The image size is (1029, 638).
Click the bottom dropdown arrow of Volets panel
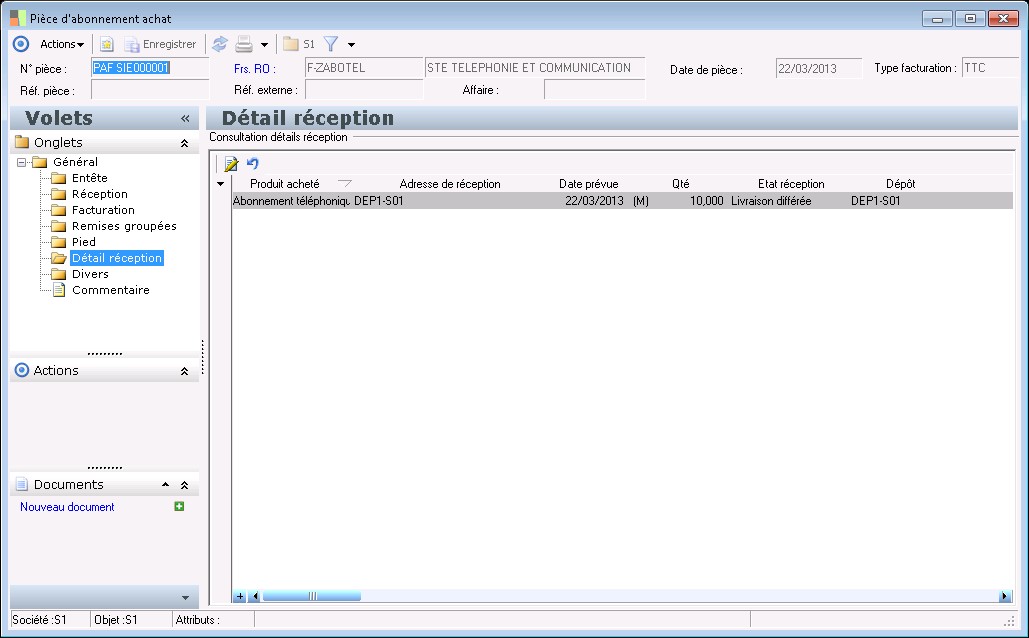tap(185, 598)
